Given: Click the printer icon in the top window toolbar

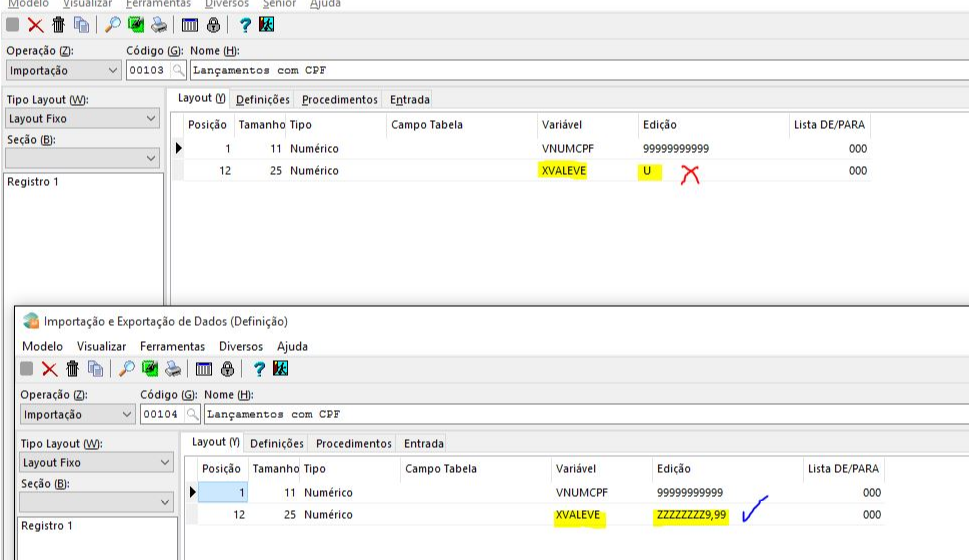Looking at the screenshot, I should coord(159,25).
